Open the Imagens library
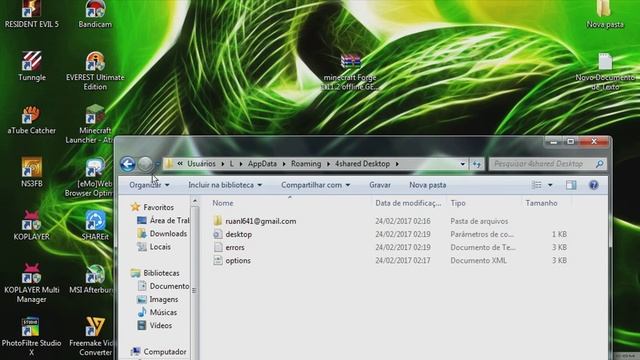The width and height of the screenshot is (640, 360). [158, 299]
